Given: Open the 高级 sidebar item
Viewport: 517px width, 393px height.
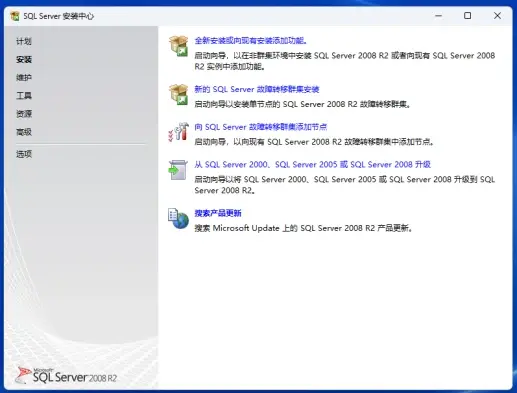Looking at the screenshot, I should tap(24, 132).
